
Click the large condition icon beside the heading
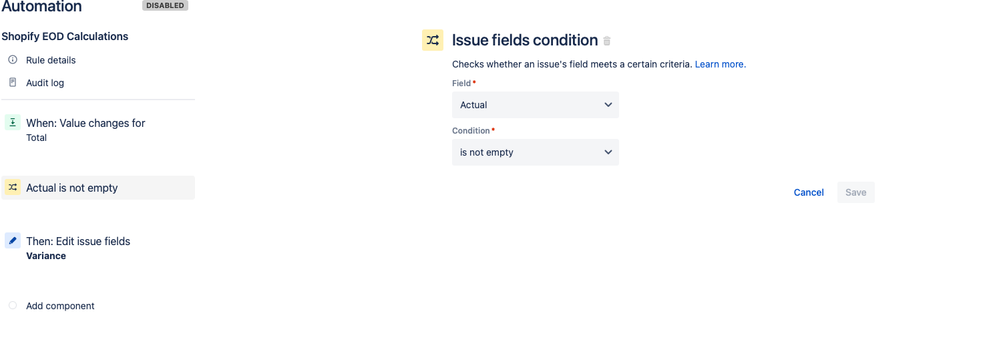tap(433, 40)
